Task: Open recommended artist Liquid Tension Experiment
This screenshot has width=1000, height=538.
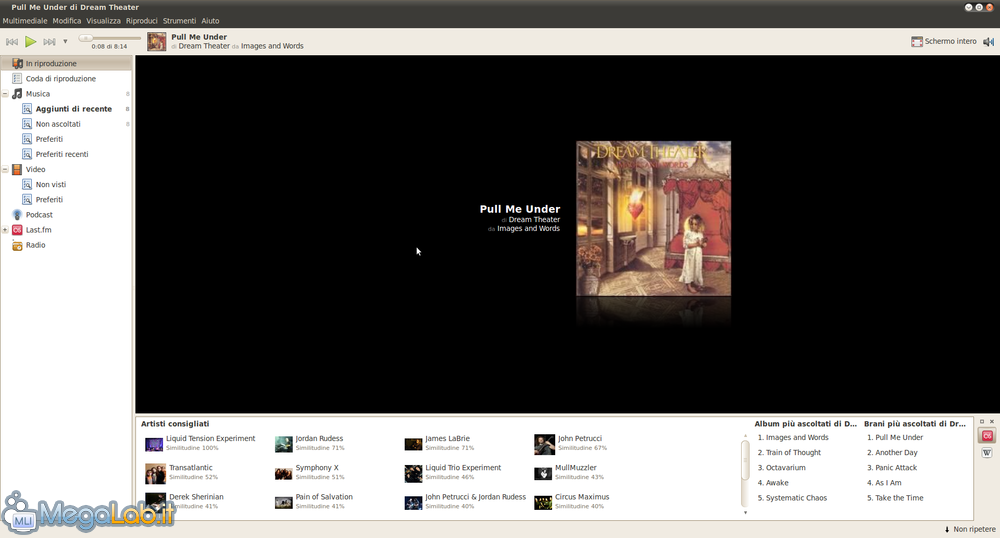Action: pyautogui.click(x=210, y=438)
